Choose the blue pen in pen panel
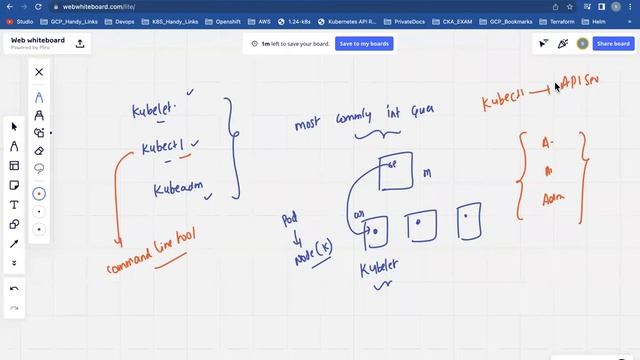The width and height of the screenshot is (640, 360). (39, 97)
